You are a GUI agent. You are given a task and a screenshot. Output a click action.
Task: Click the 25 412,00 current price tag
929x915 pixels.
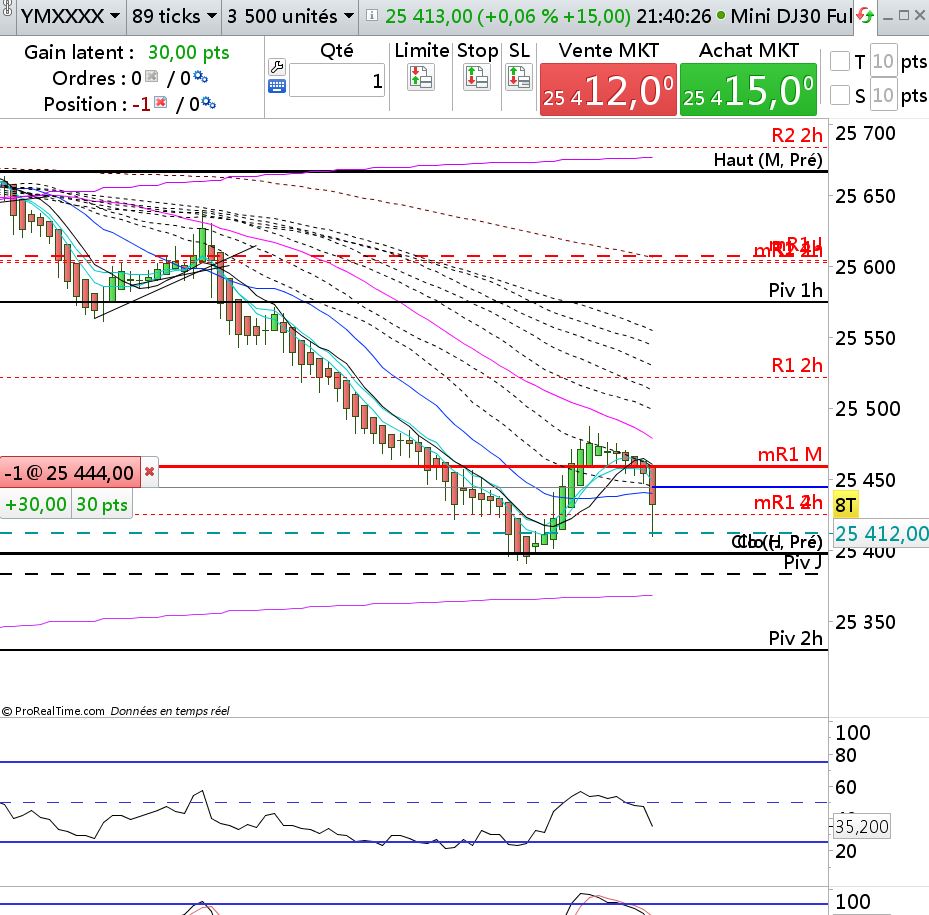click(881, 534)
